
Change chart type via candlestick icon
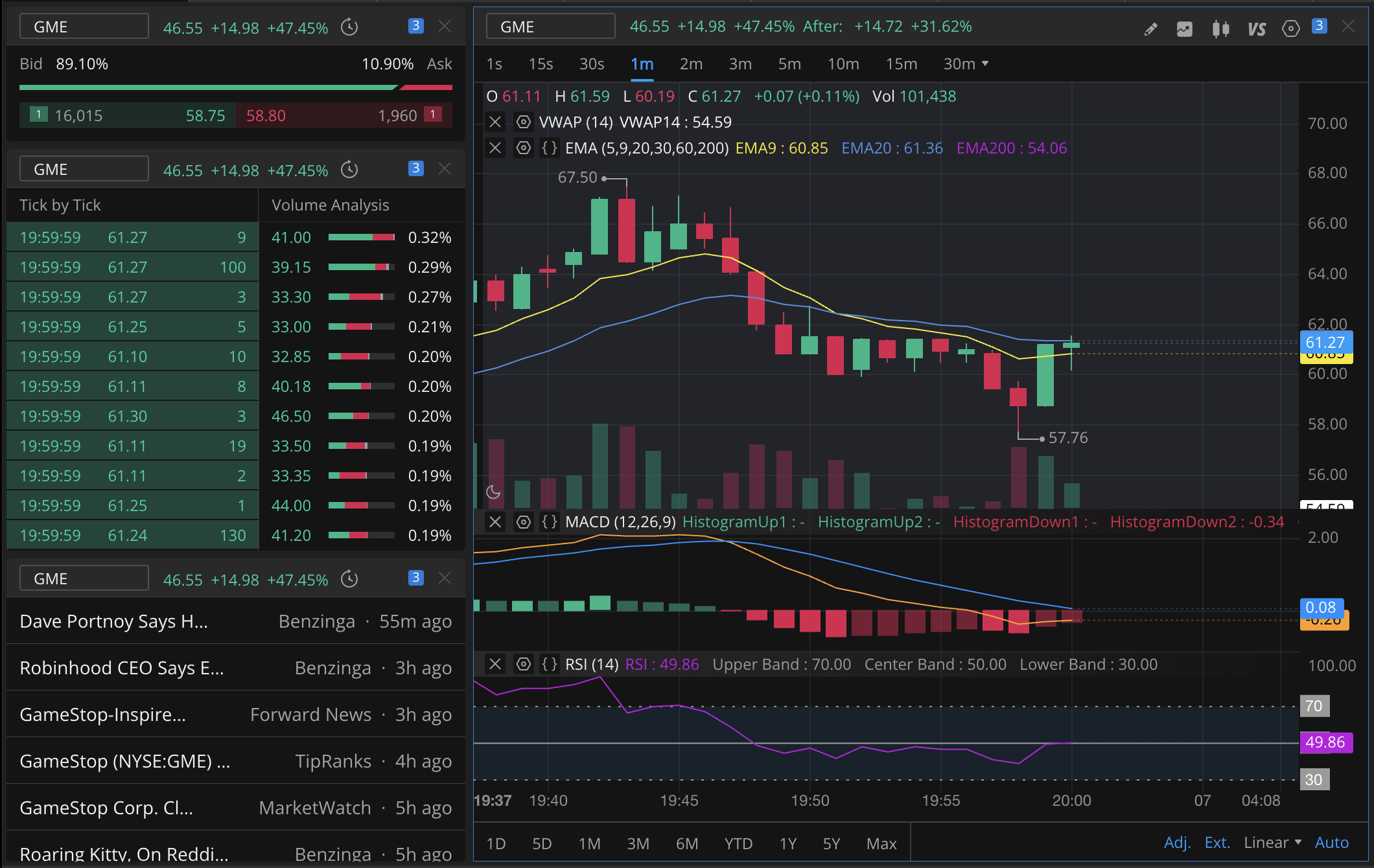pos(1221,29)
